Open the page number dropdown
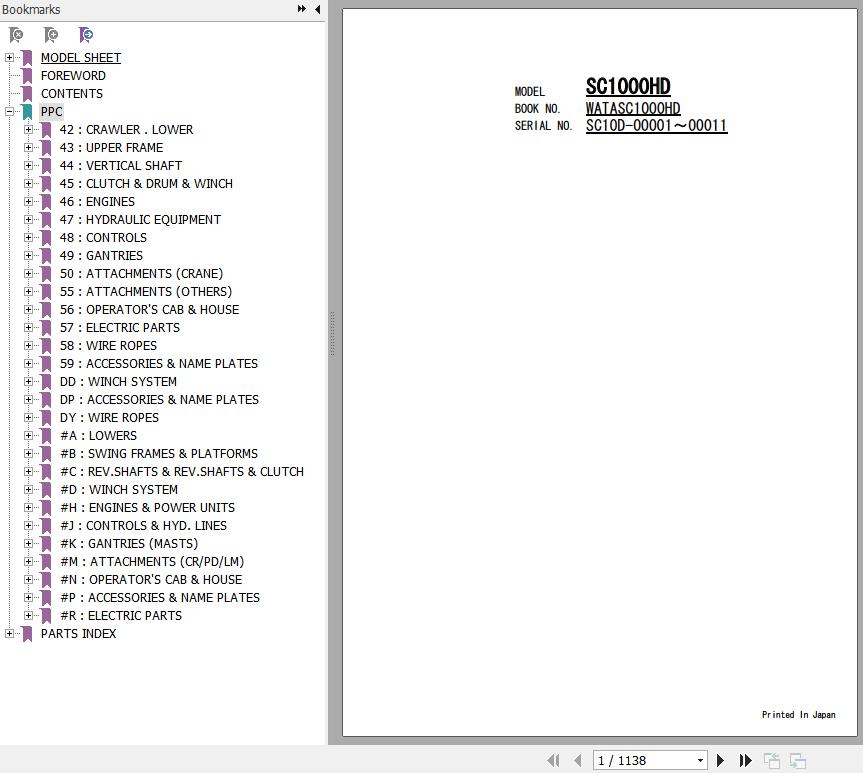The image size is (863, 773). click(700, 760)
